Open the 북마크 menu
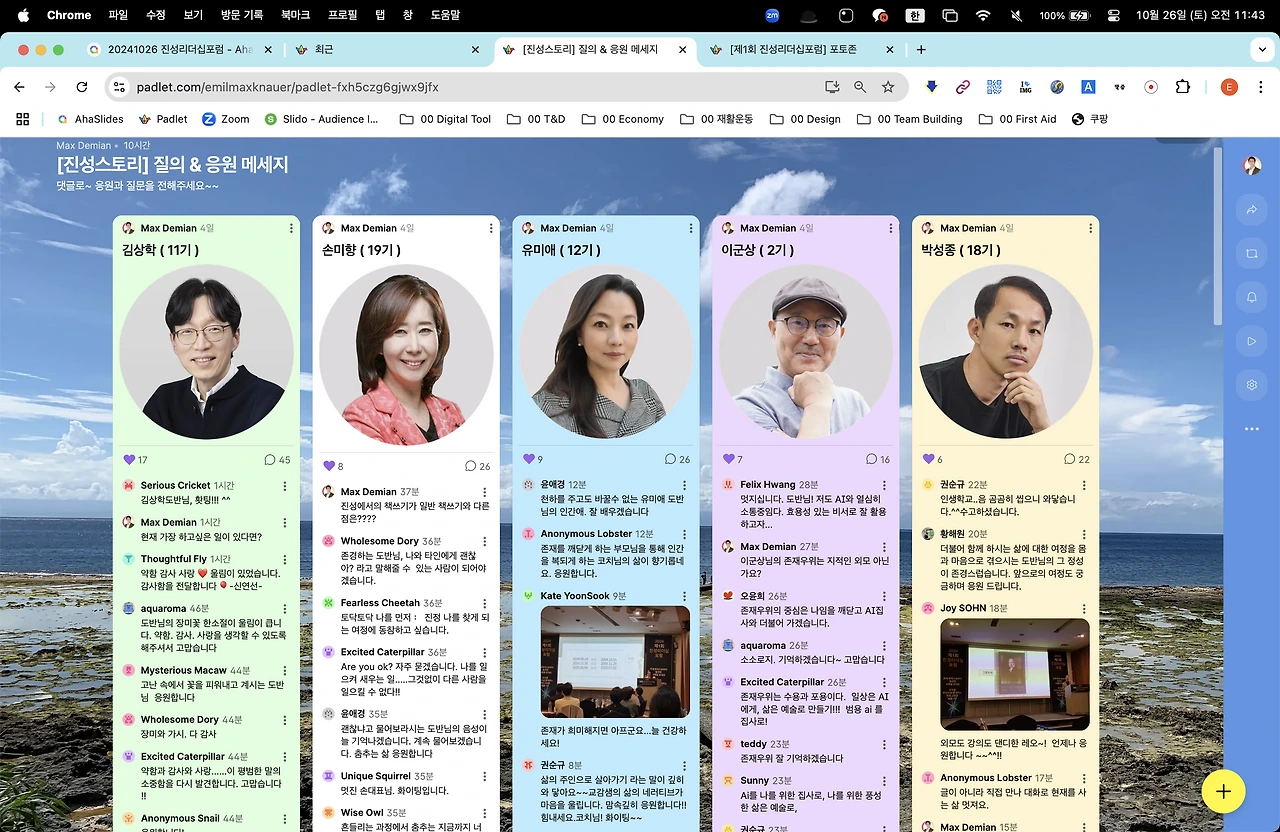The width and height of the screenshot is (1280, 832). [x=296, y=15]
